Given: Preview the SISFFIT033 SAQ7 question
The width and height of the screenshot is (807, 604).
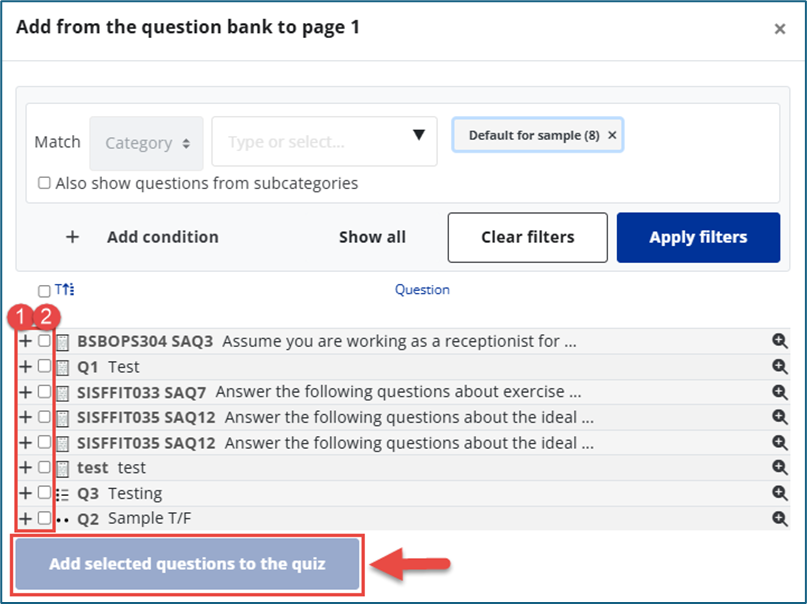Looking at the screenshot, I should point(780,392).
